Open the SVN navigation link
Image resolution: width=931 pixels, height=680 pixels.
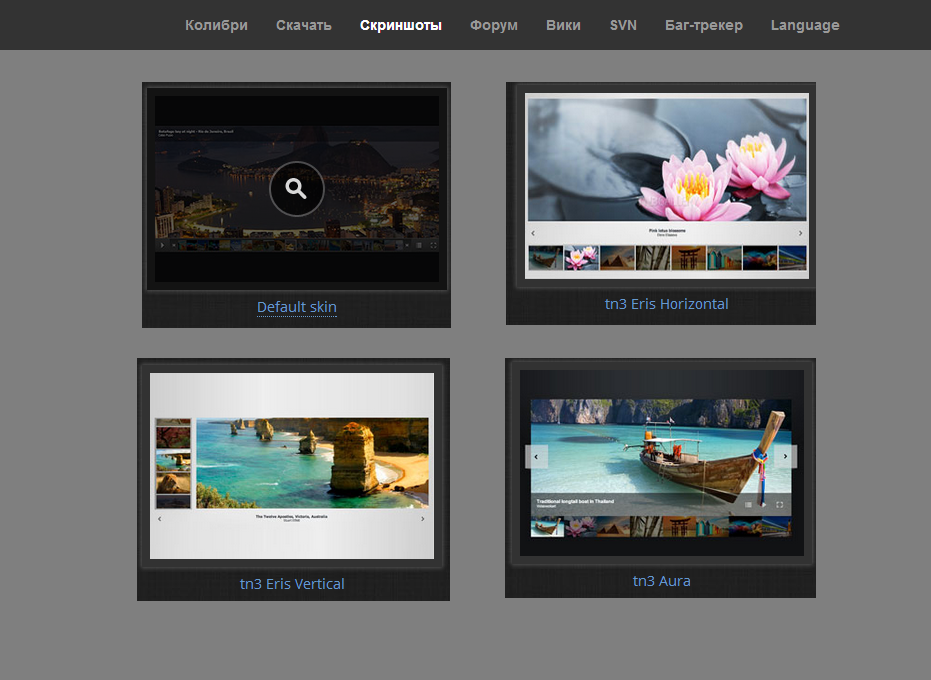click(x=623, y=25)
